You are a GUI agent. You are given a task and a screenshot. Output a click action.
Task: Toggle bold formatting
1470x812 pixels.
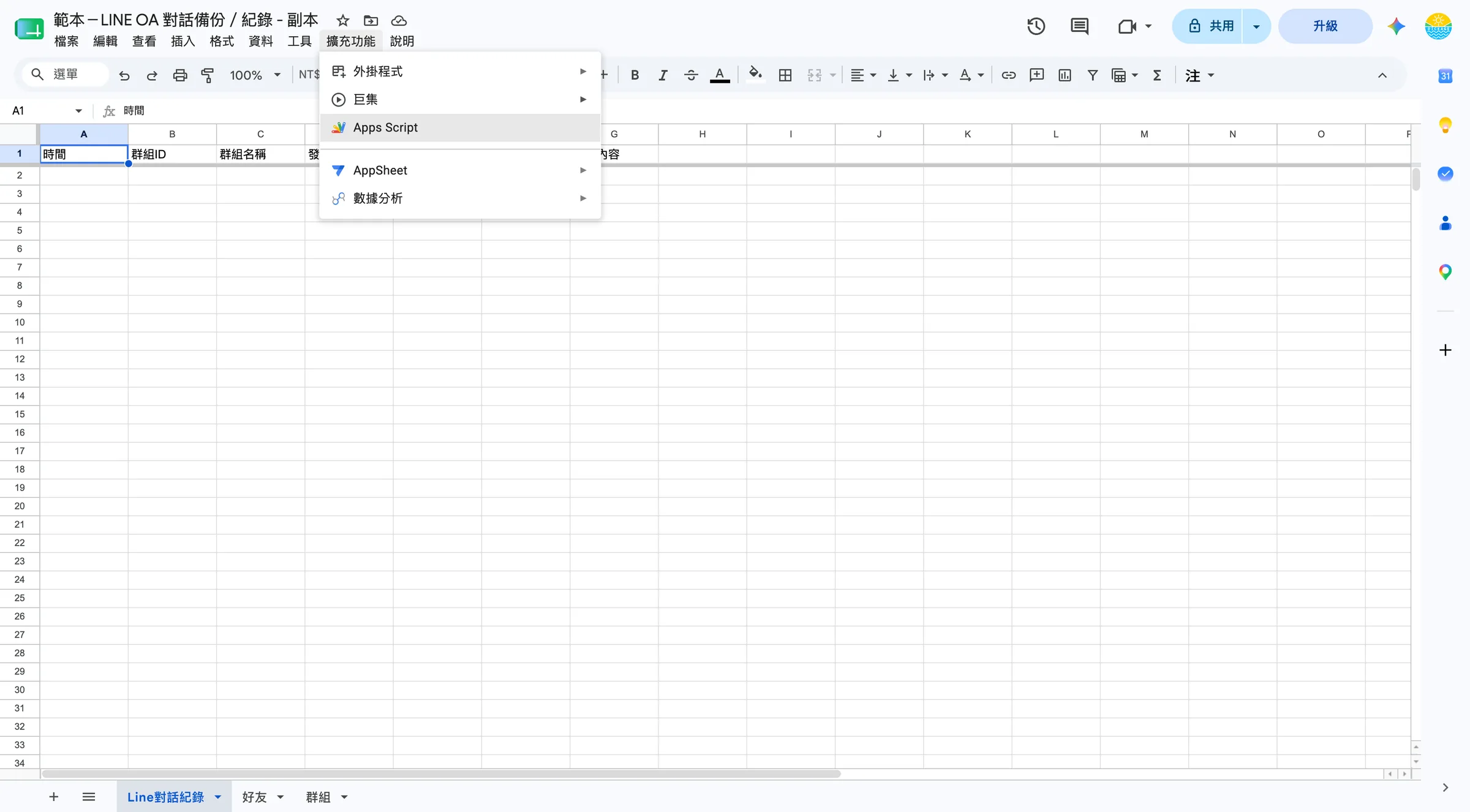tap(635, 75)
